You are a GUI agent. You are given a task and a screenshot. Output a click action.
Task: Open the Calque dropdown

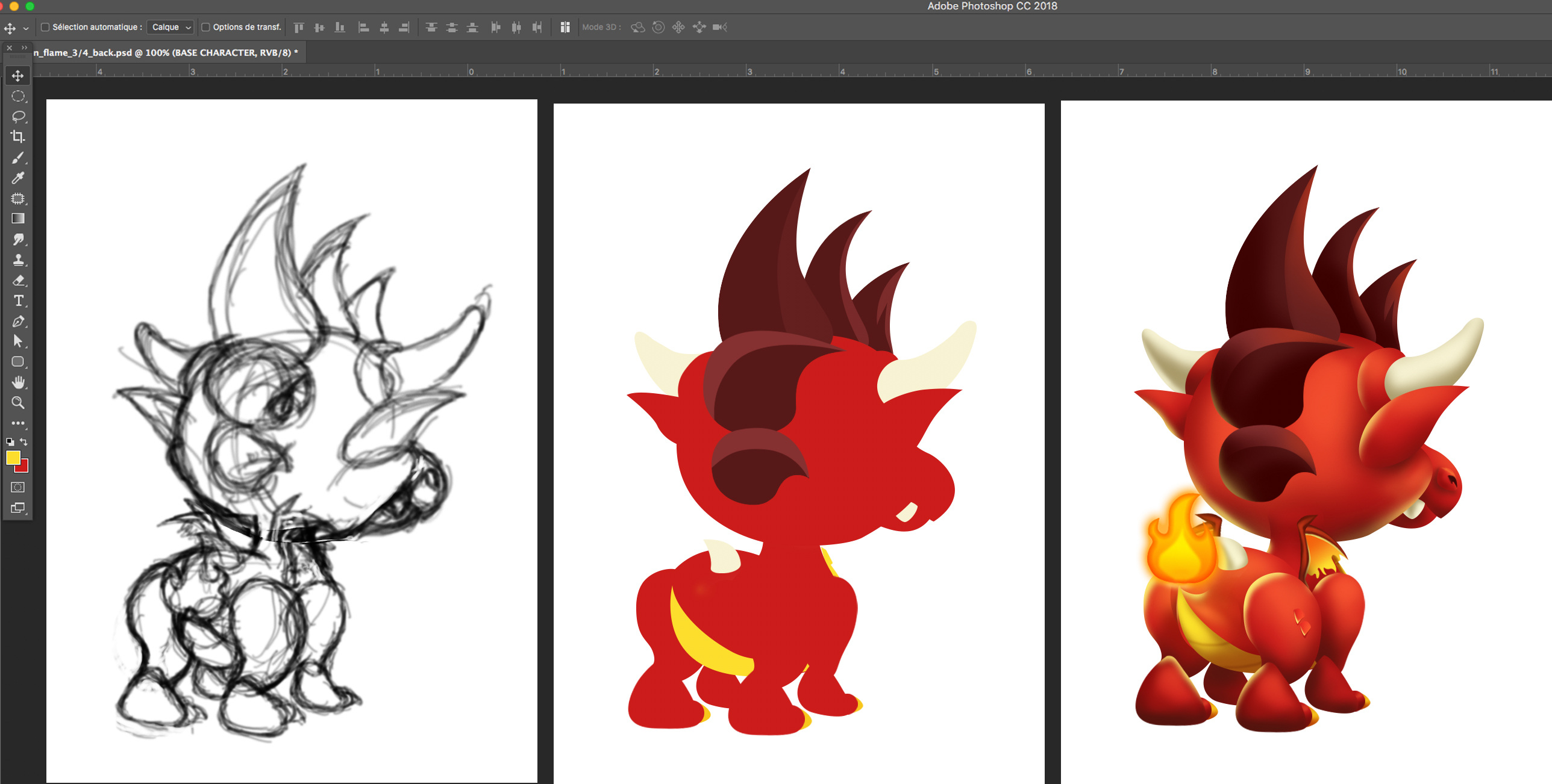pos(171,27)
